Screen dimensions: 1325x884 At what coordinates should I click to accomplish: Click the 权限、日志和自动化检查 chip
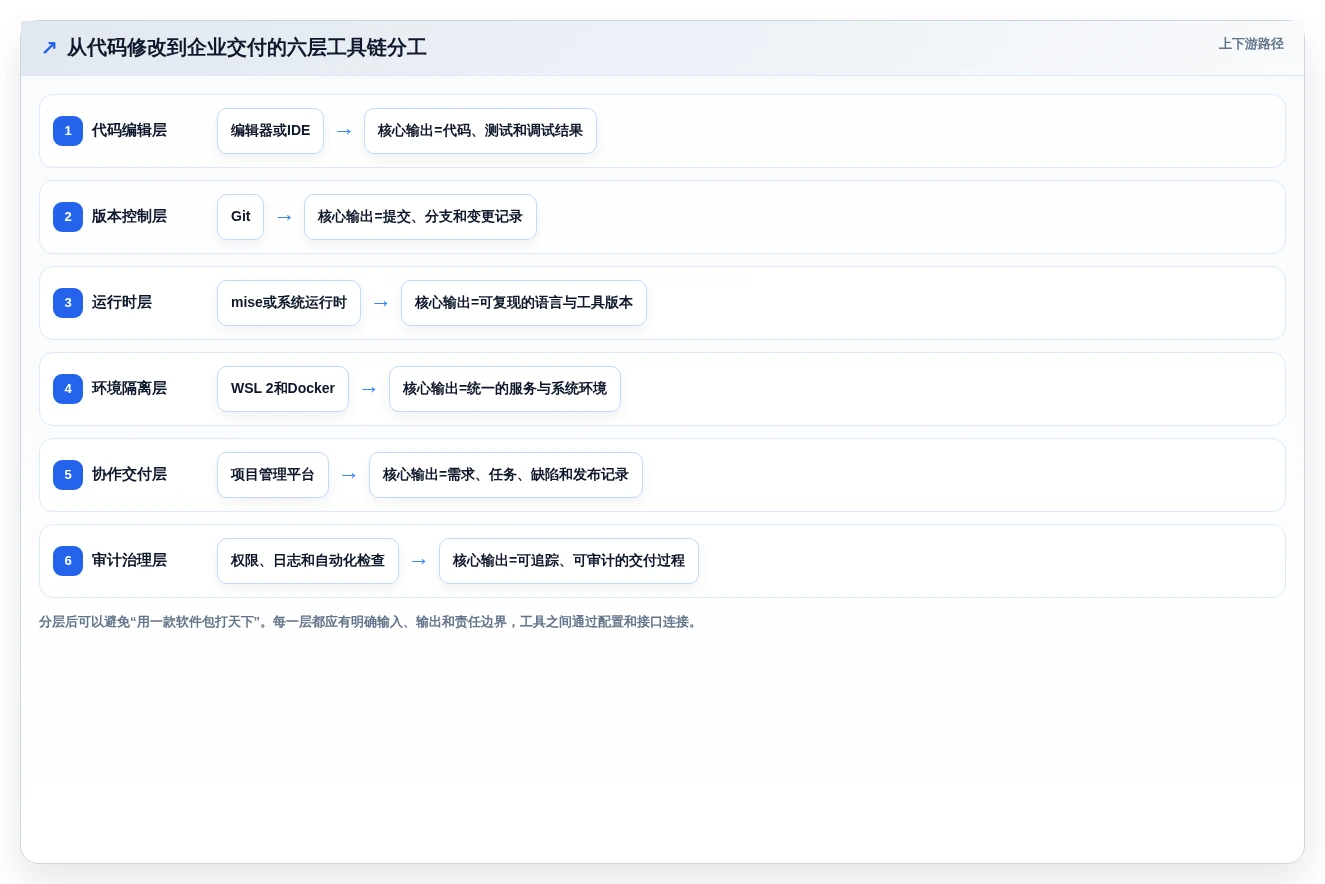pos(308,561)
